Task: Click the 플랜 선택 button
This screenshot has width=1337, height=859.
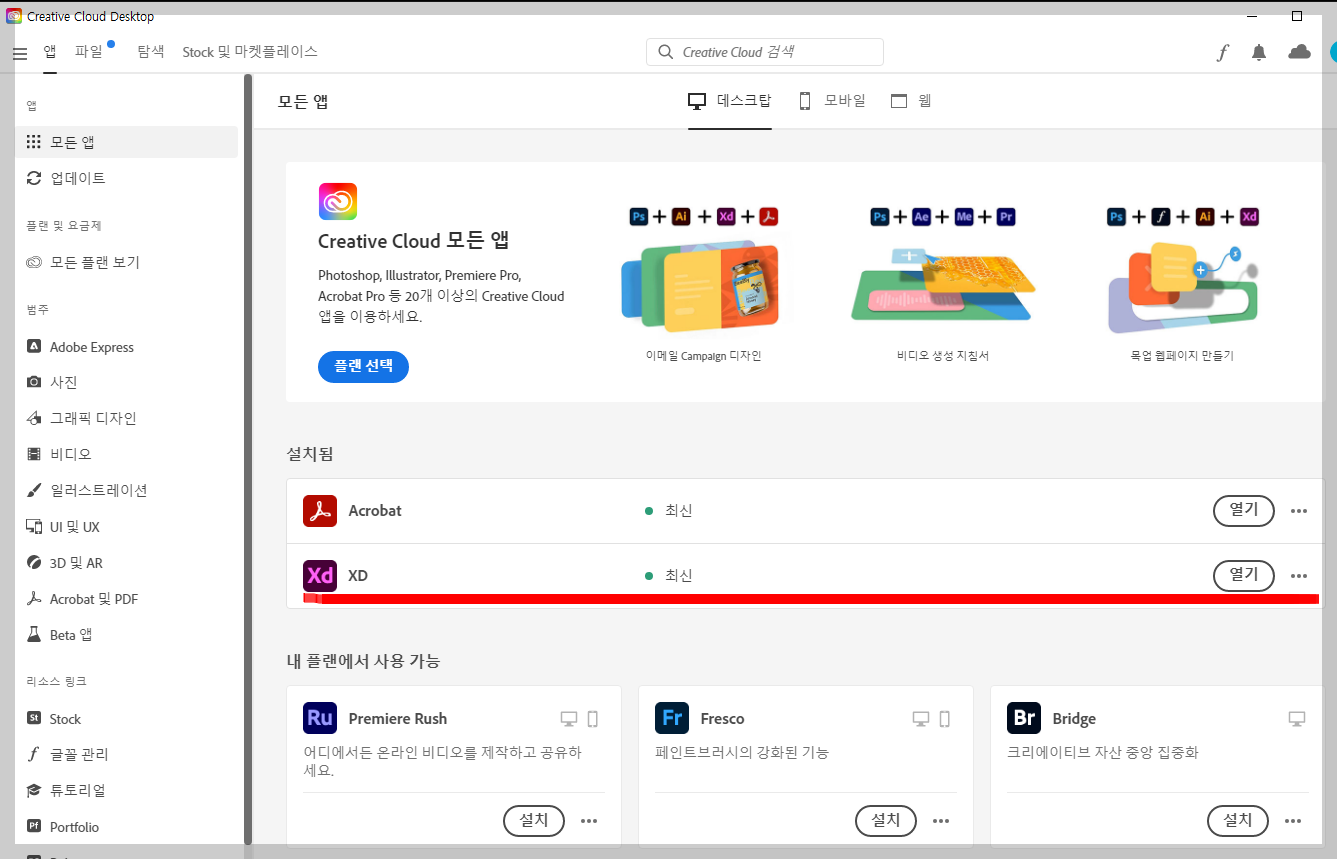Action: coord(363,367)
